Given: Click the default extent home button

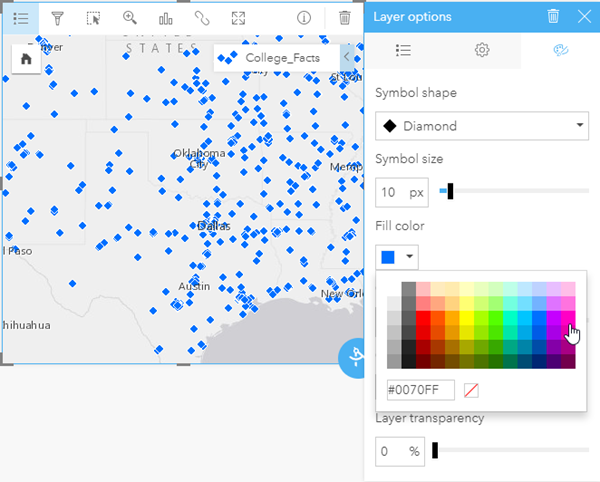Looking at the screenshot, I should point(26,59).
